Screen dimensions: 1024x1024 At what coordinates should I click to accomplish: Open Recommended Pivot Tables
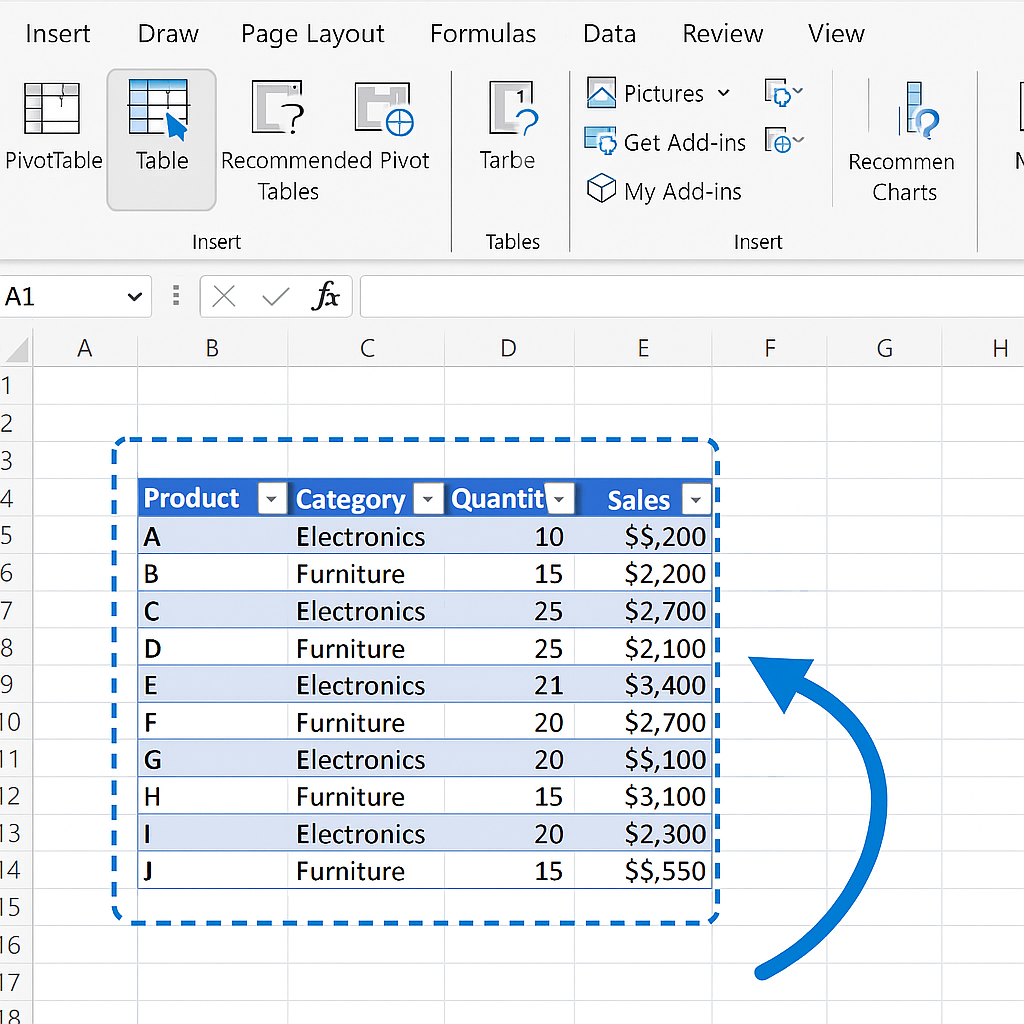[325, 140]
